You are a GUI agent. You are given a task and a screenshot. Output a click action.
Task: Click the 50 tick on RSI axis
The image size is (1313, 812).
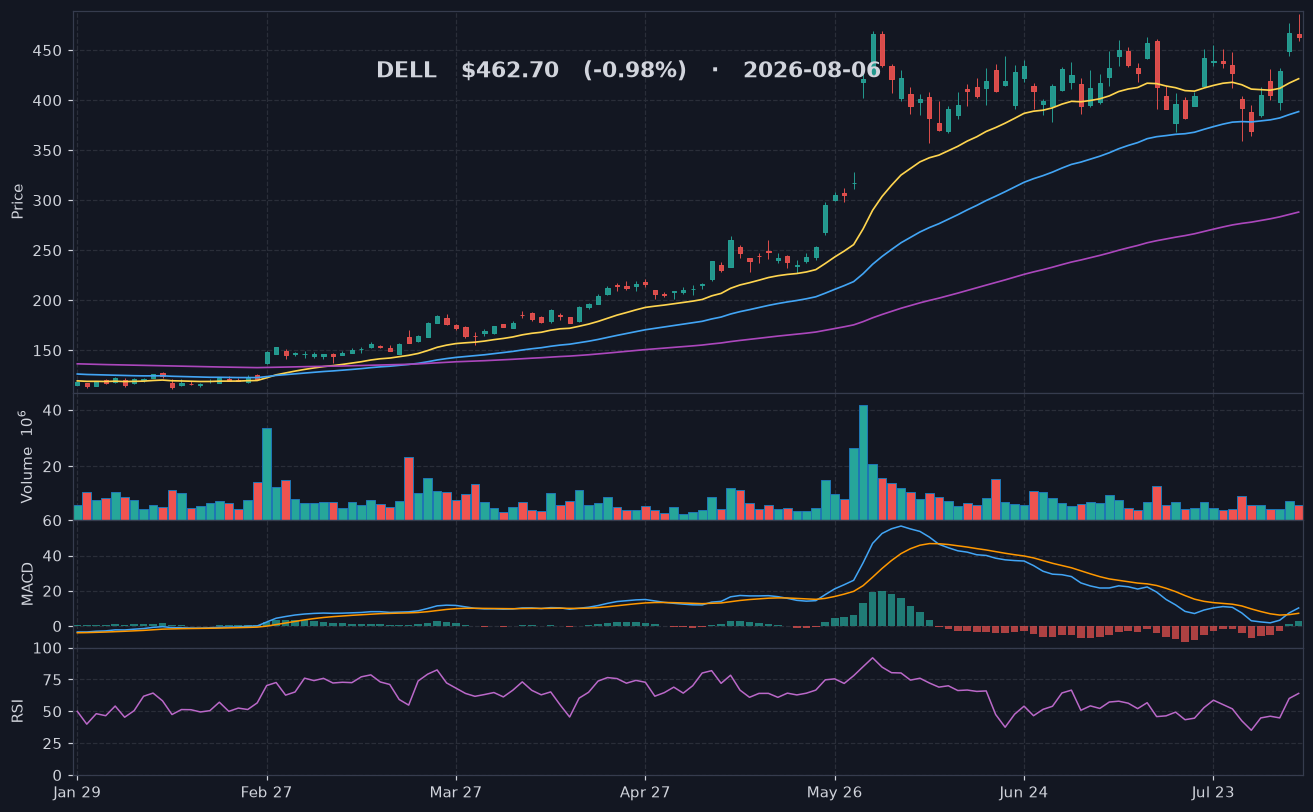53,712
